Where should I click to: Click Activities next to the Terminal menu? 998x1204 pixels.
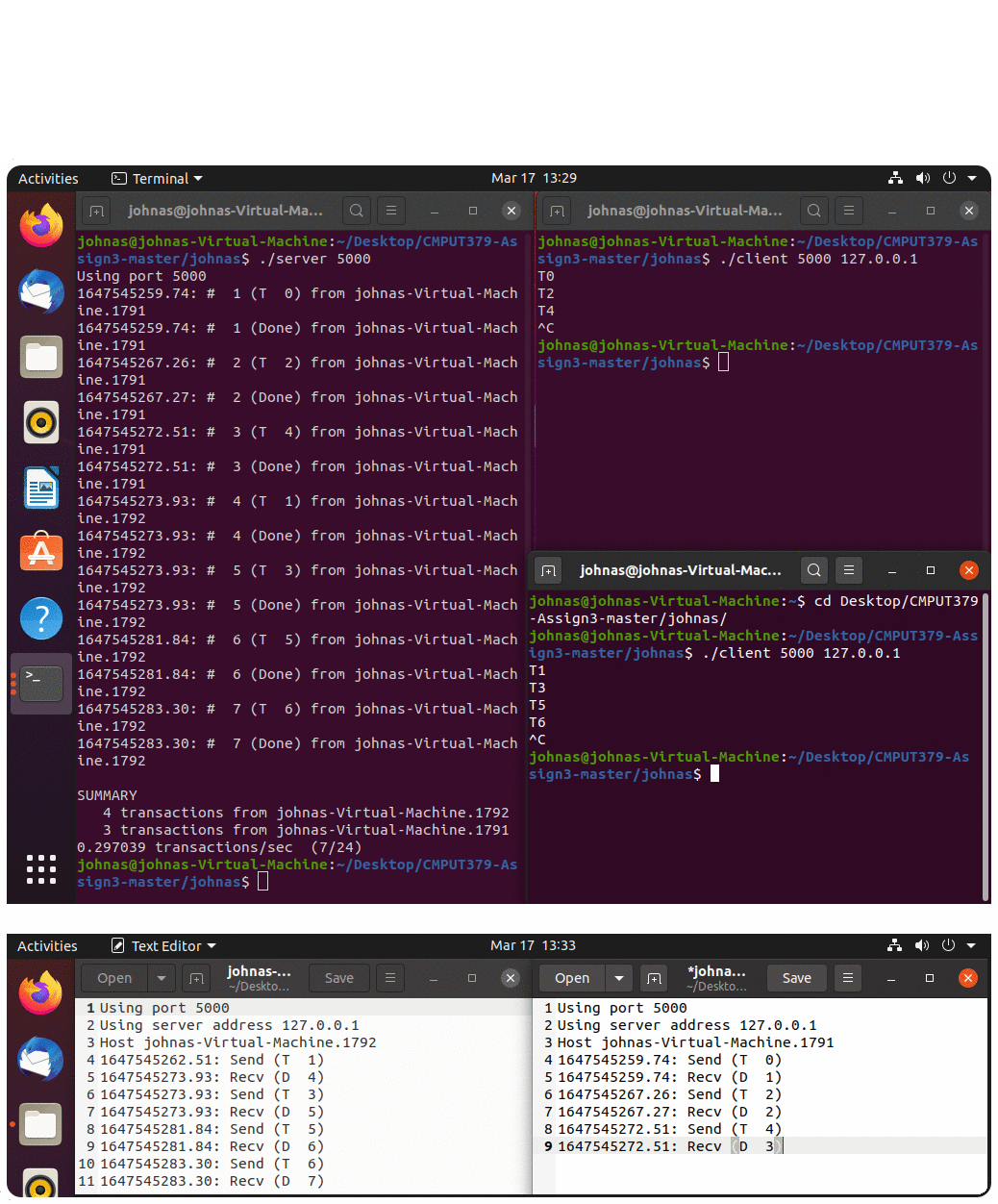tap(48, 178)
